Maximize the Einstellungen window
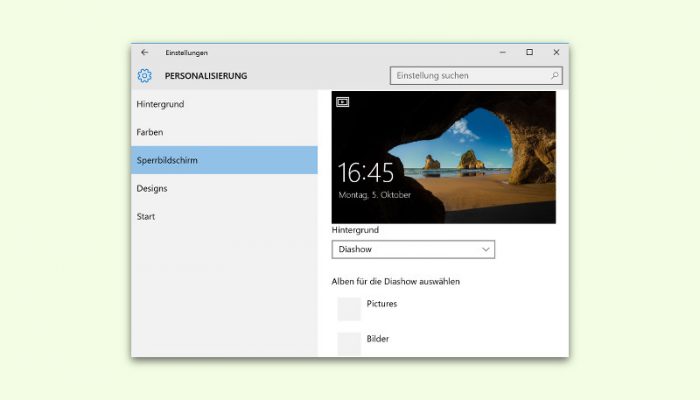The height and width of the screenshot is (400, 700). 529,52
